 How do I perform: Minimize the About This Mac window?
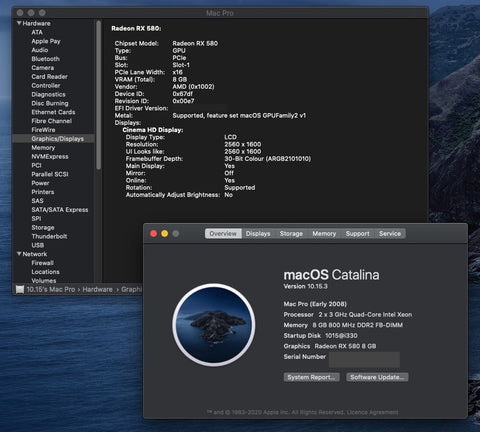pyautogui.click(x=165, y=234)
